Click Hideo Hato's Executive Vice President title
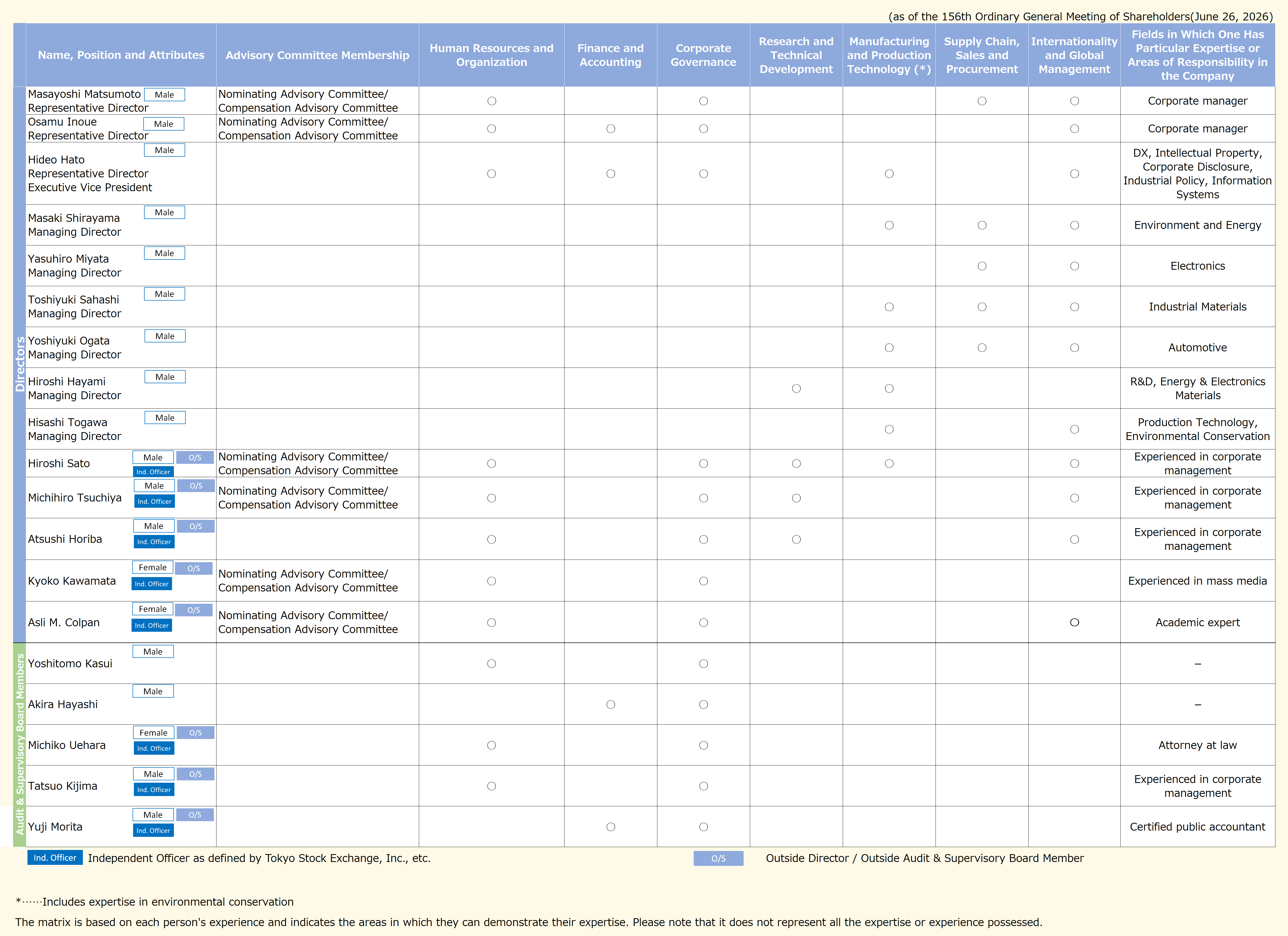Screen dimensions: 1288x936 coord(90,188)
